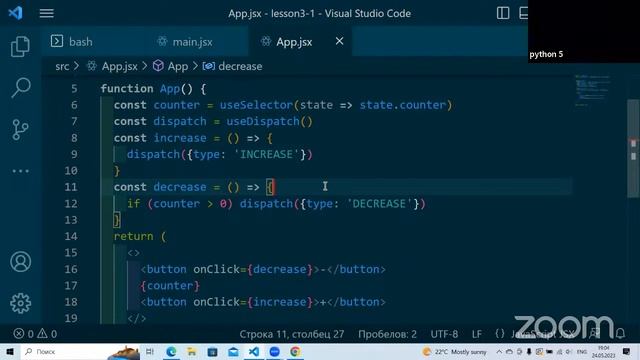Click the warnings count in status bar

point(47,334)
